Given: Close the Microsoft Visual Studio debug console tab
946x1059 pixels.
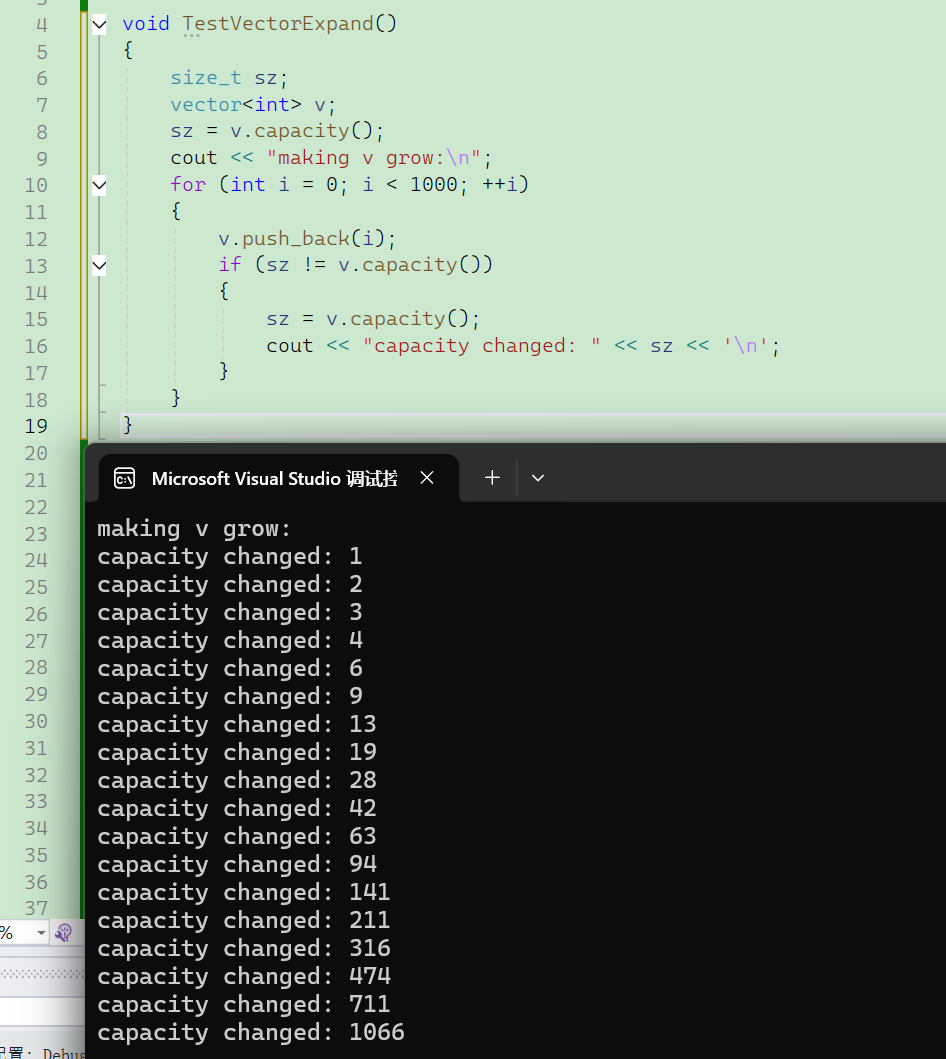Looking at the screenshot, I should 427,478.
